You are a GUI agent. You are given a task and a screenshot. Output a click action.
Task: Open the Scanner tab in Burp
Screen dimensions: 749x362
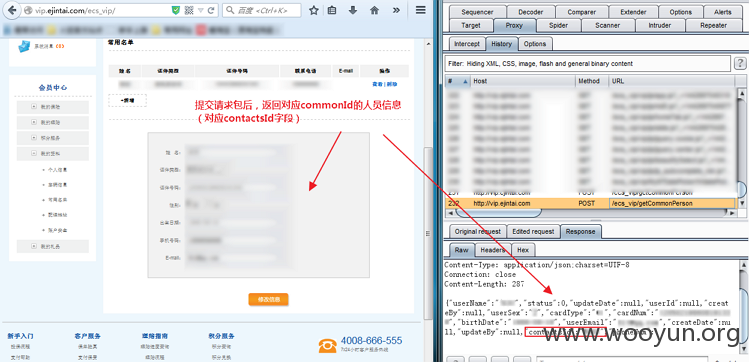click(607, 25)
